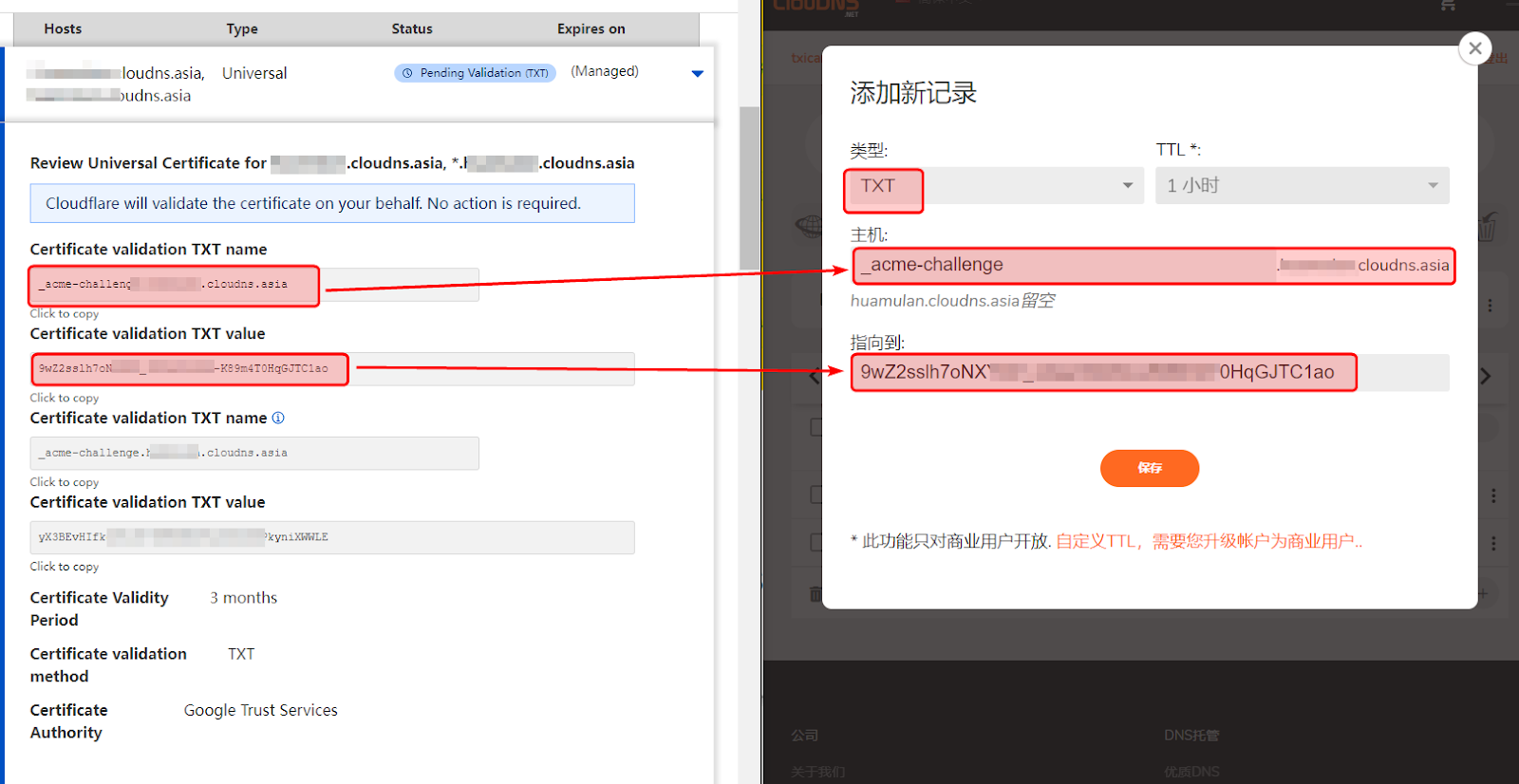Screen dimensions: 1519x784
Task: Close the add new record dialog
Action: click(1474, 48)
